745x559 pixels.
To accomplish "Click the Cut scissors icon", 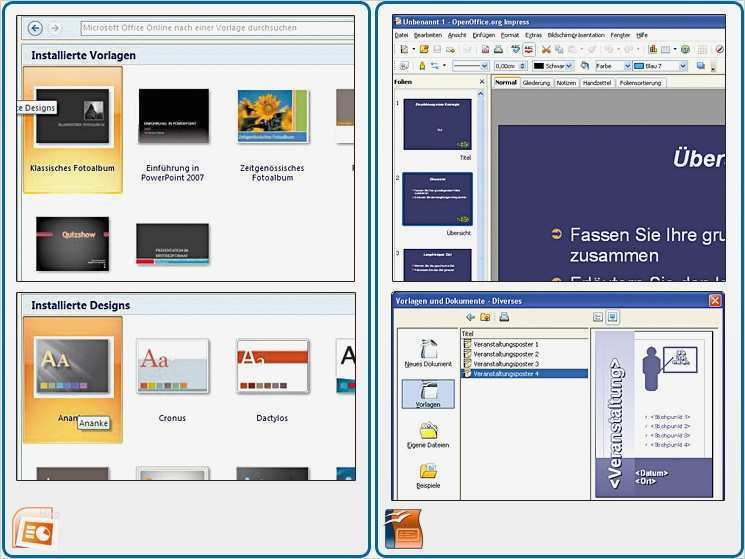I will coord(546,49).
